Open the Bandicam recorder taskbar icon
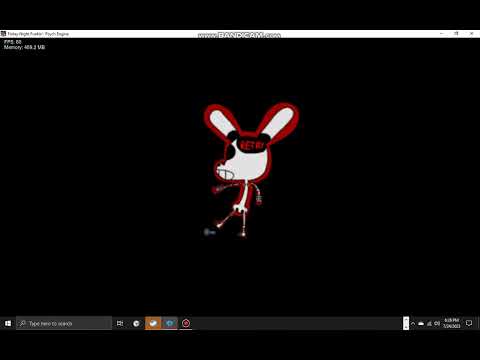Viewport: 480px width, 360px height. (x=186, y=323)
